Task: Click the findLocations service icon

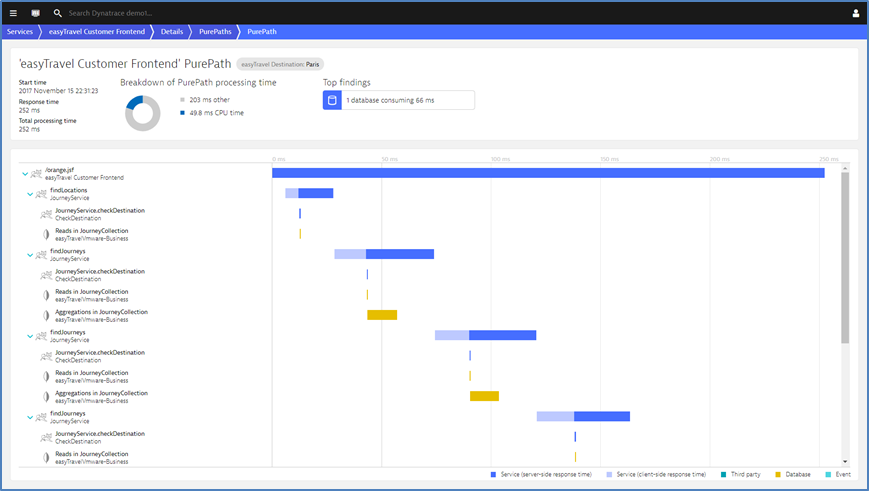Action: (42, 194)
